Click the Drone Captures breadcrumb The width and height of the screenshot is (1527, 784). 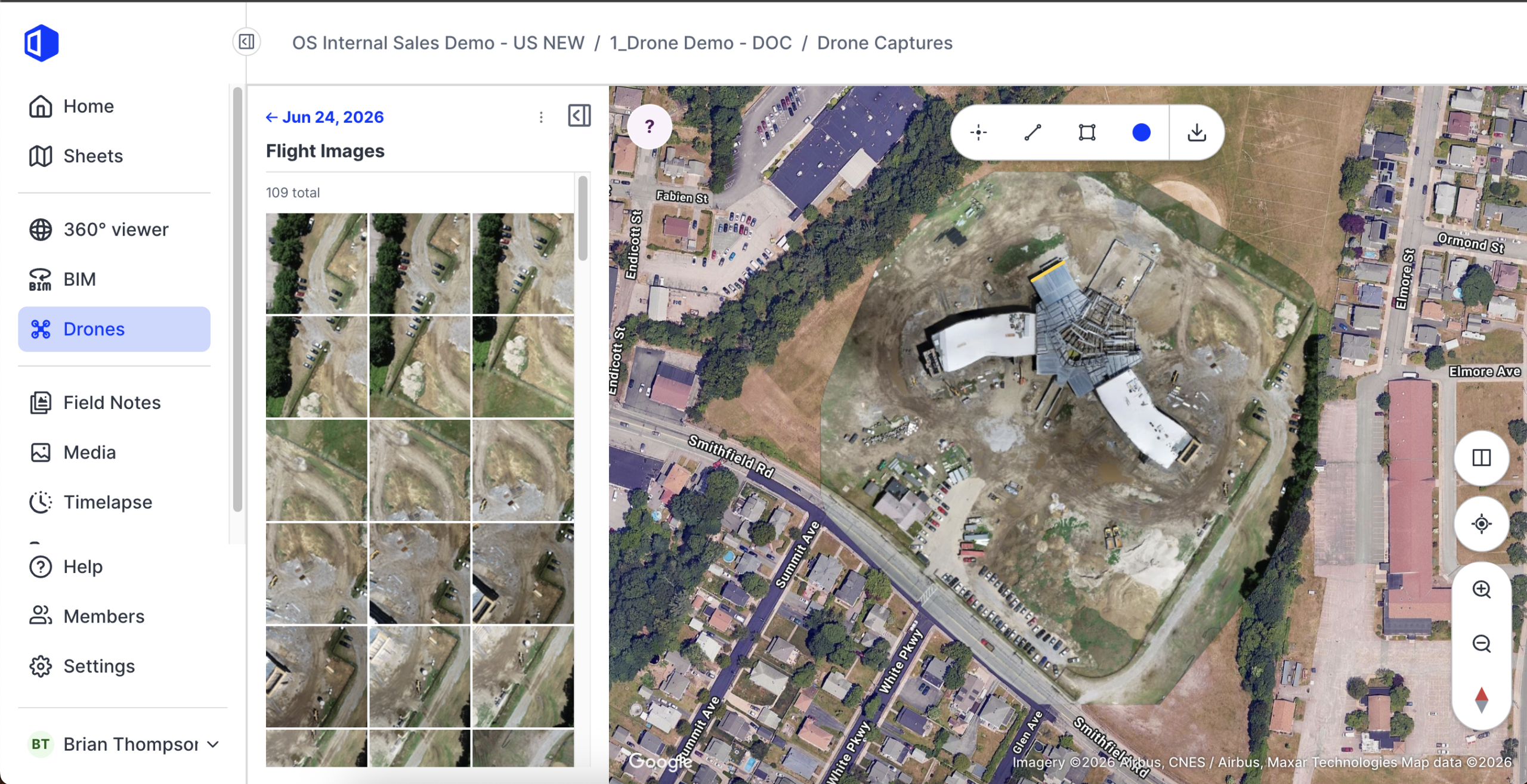click(x=885, y=43)
